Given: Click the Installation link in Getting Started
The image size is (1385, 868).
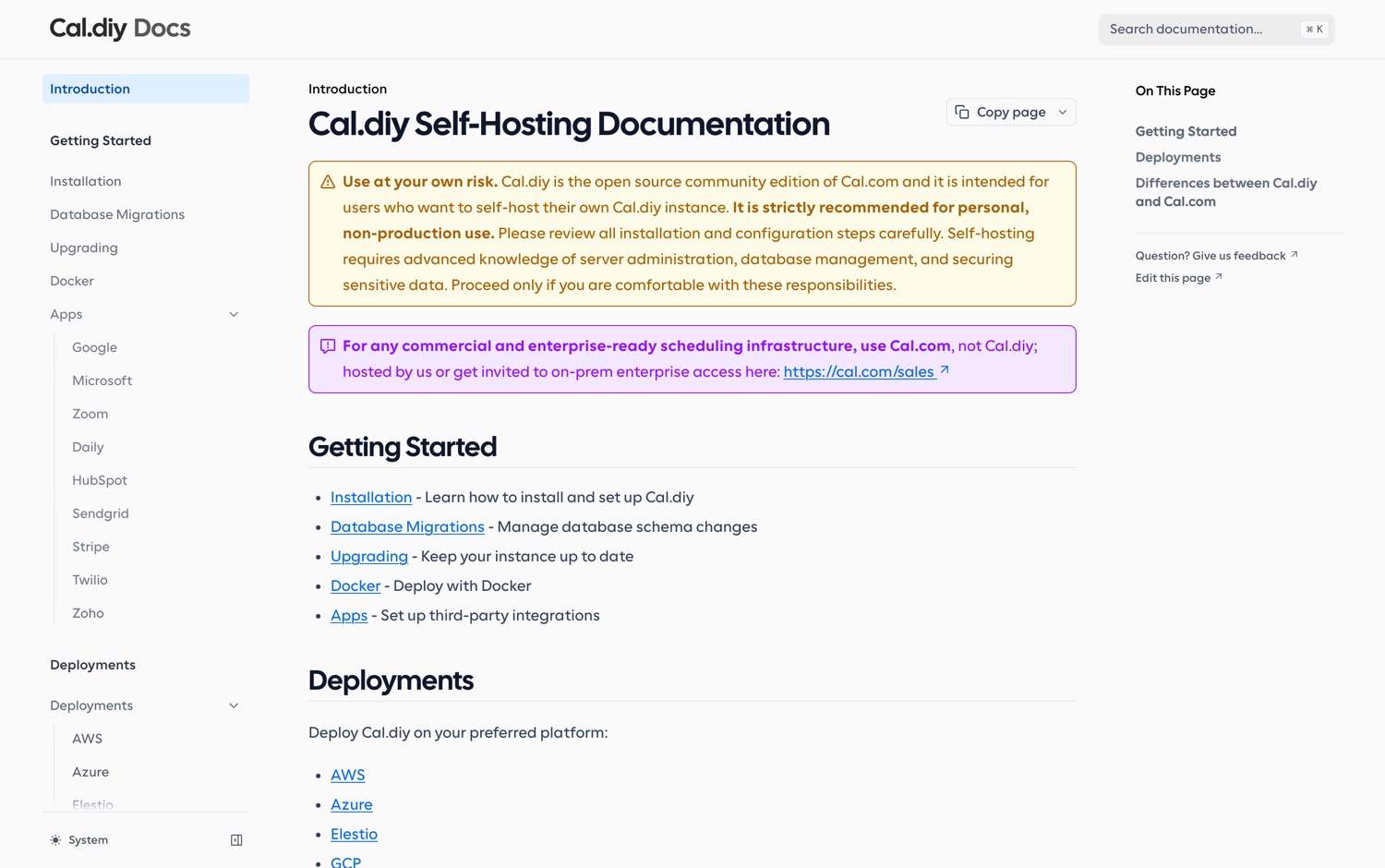Looking at the screenshot, I should click(371, 497).
